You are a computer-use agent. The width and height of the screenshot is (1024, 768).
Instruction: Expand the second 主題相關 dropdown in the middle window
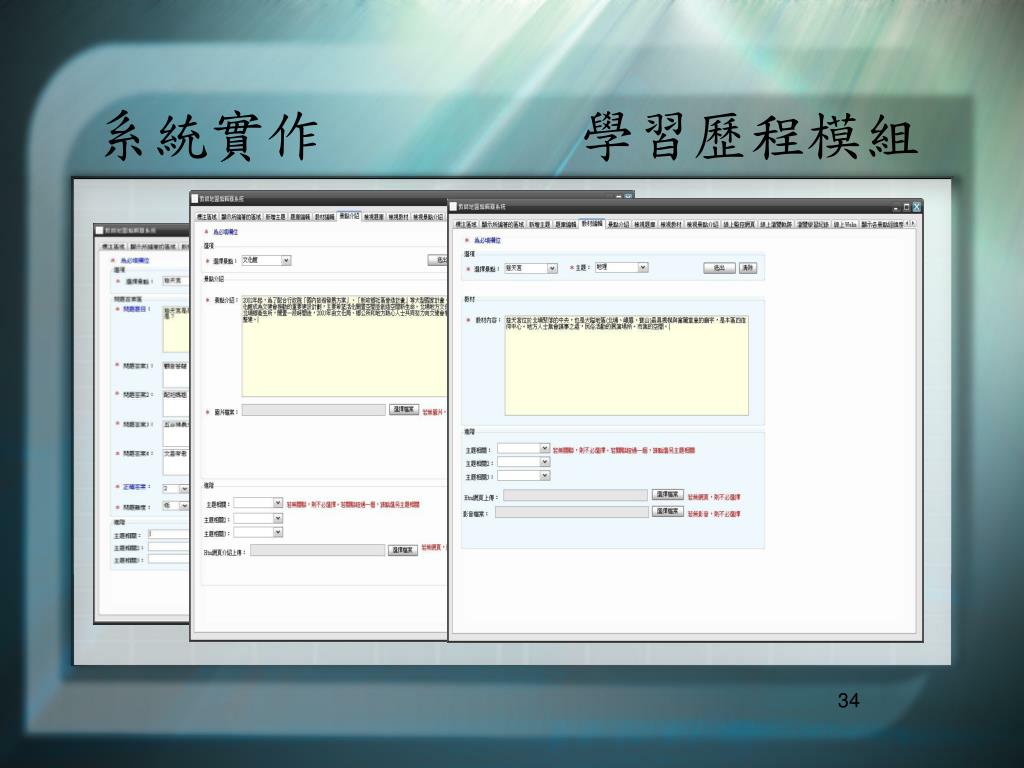pyautogui.click(x=278, y=519)
